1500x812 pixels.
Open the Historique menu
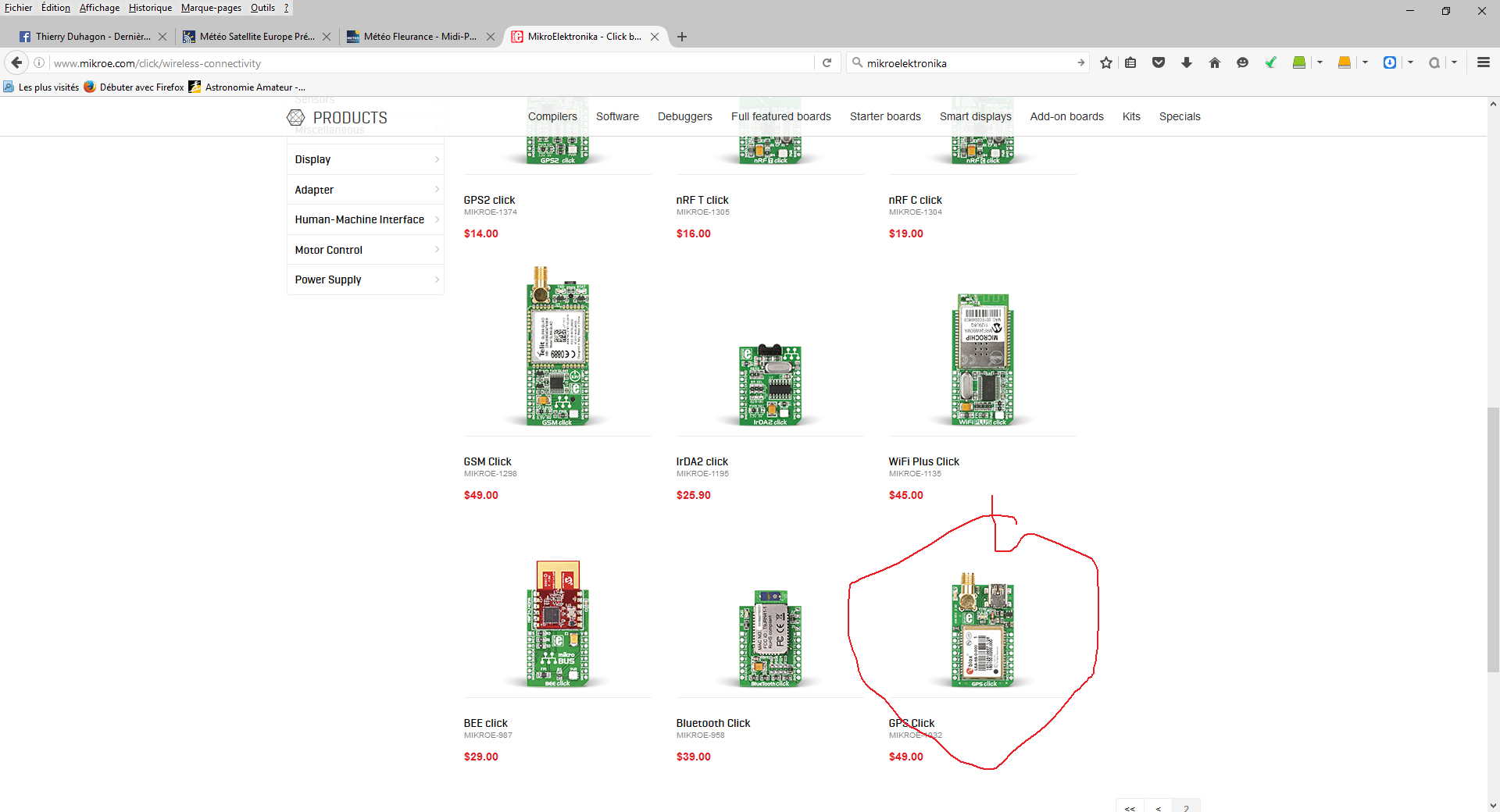click(x=150, y=8)
